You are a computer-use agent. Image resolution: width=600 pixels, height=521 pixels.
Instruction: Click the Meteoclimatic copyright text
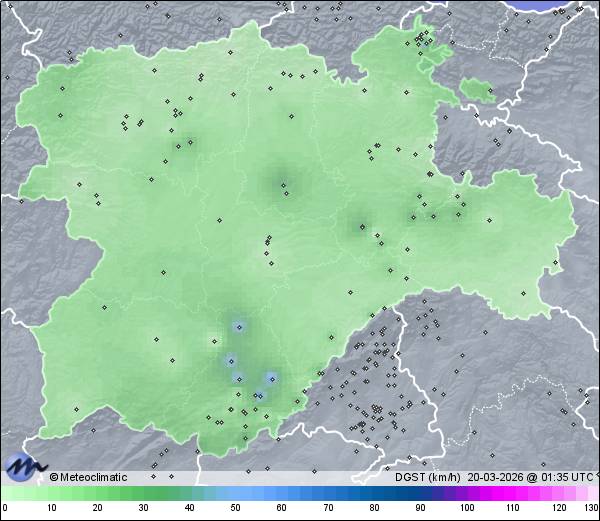point(89,477)
